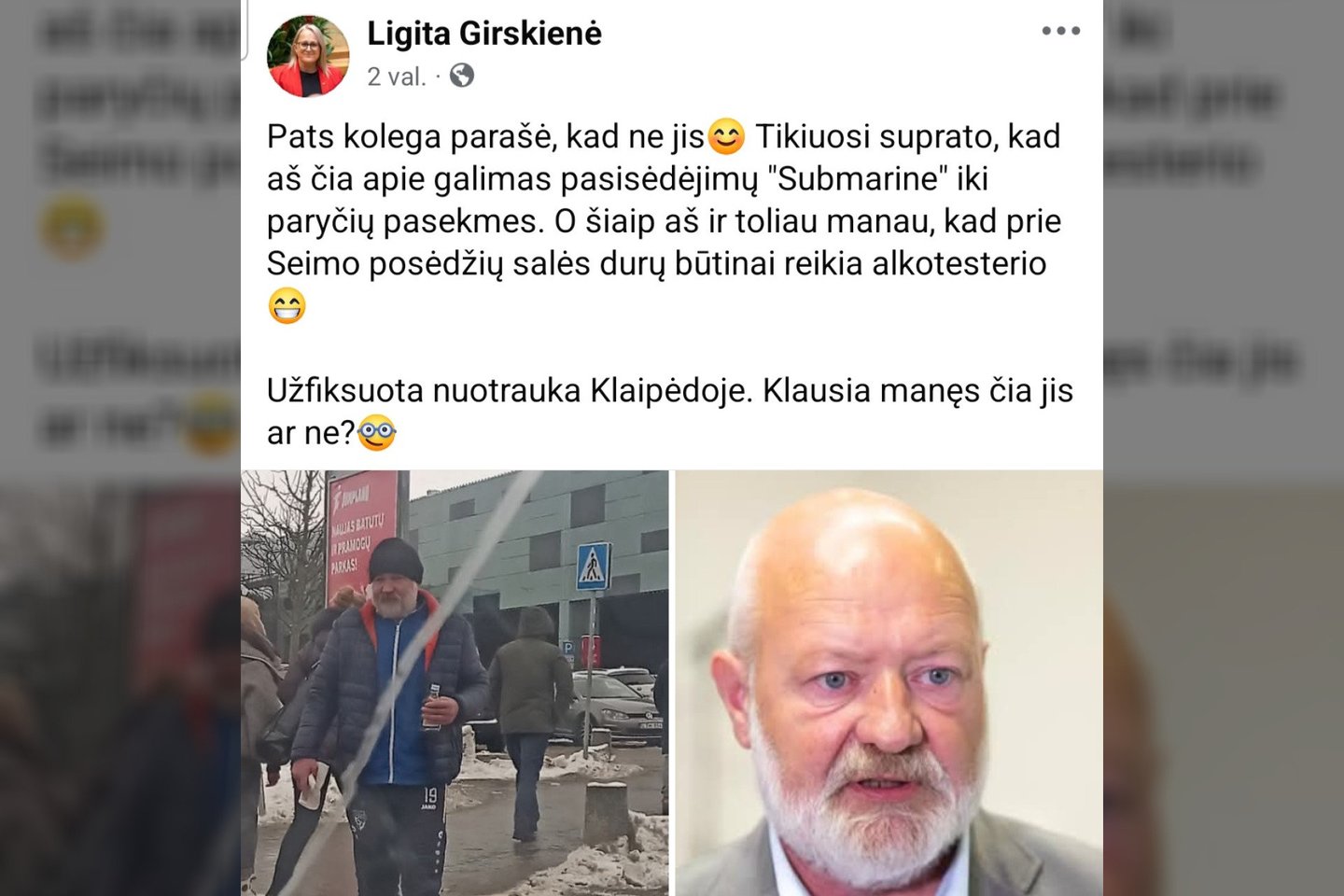Viewport: 1344px width, 896px height.
Task: Click the glasses emoji after "ar ne?"
Action: [x=377, y=434]
